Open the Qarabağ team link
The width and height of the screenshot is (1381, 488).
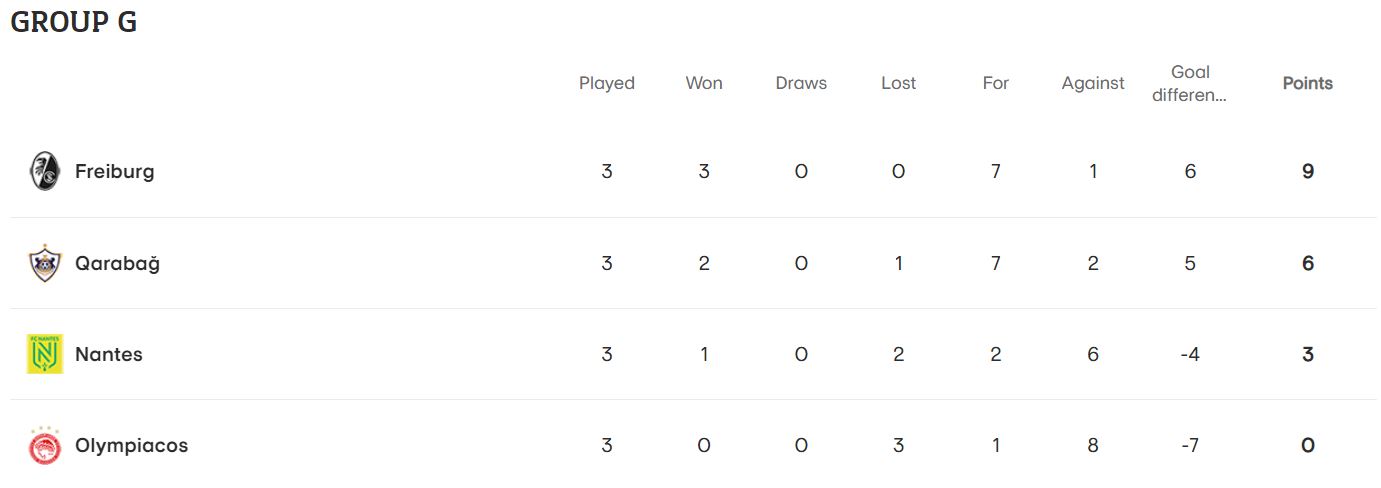(x=117, y=263)
